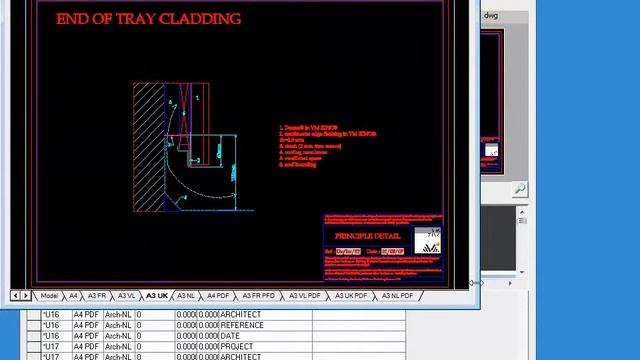Click the *U16 cell in the DATE row
The height and width of the screenshot is (360, 640).
click(x=57, y=336)
